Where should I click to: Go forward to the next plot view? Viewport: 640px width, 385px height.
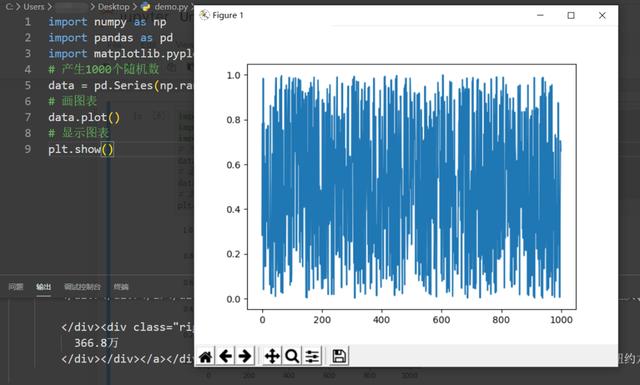pos(245,356)
